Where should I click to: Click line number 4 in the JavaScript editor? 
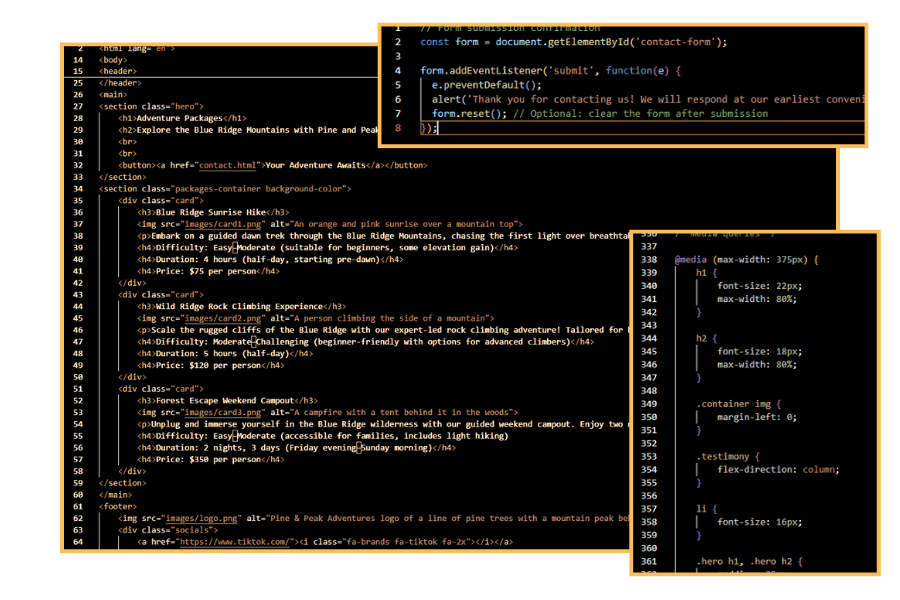[398, 71]
